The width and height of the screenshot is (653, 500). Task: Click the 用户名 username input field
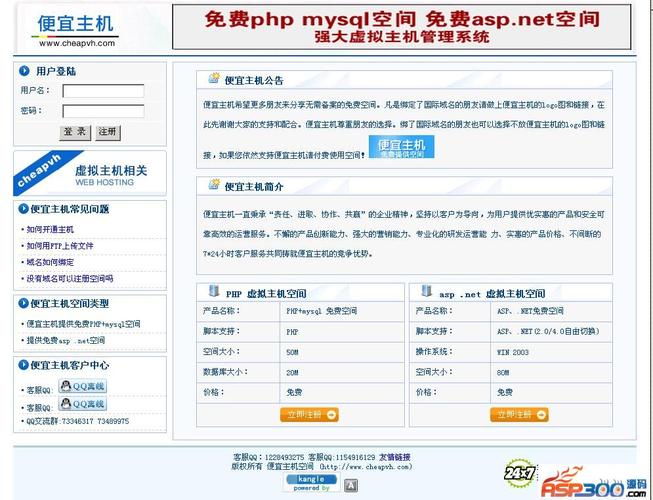[103, 91]
